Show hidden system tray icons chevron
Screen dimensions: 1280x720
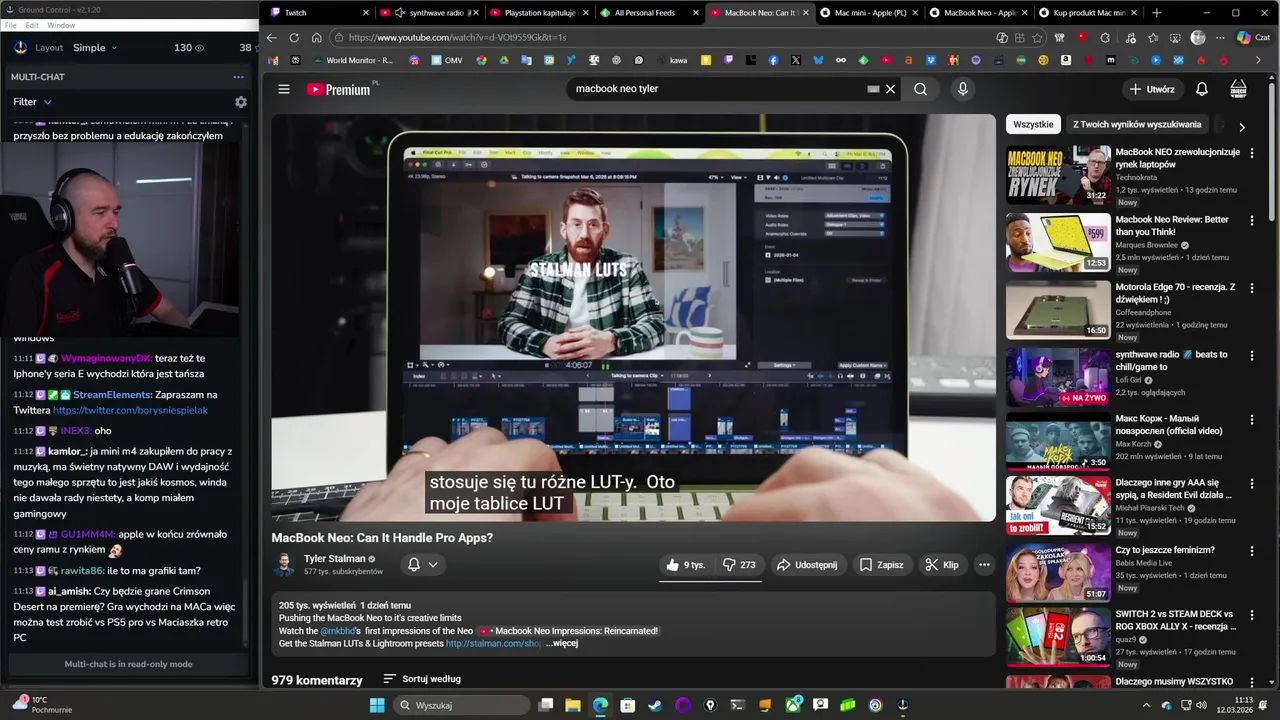1146,705
